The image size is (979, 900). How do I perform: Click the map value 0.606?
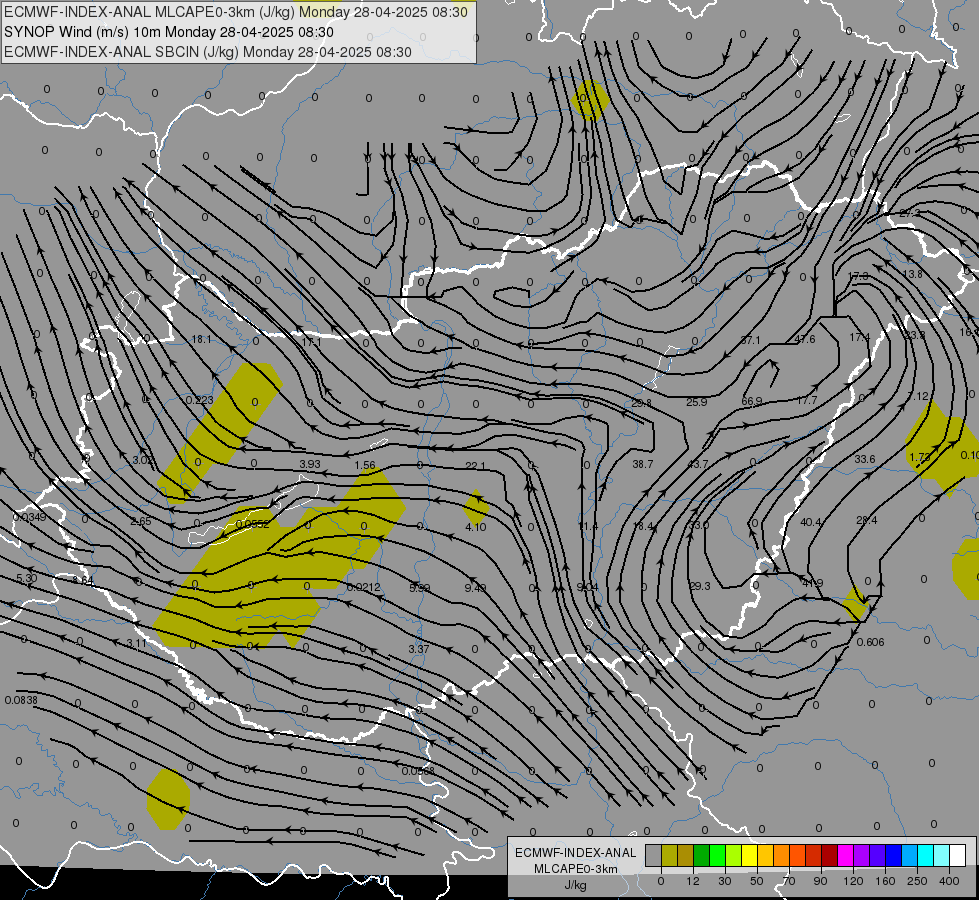tap(870, 642)
